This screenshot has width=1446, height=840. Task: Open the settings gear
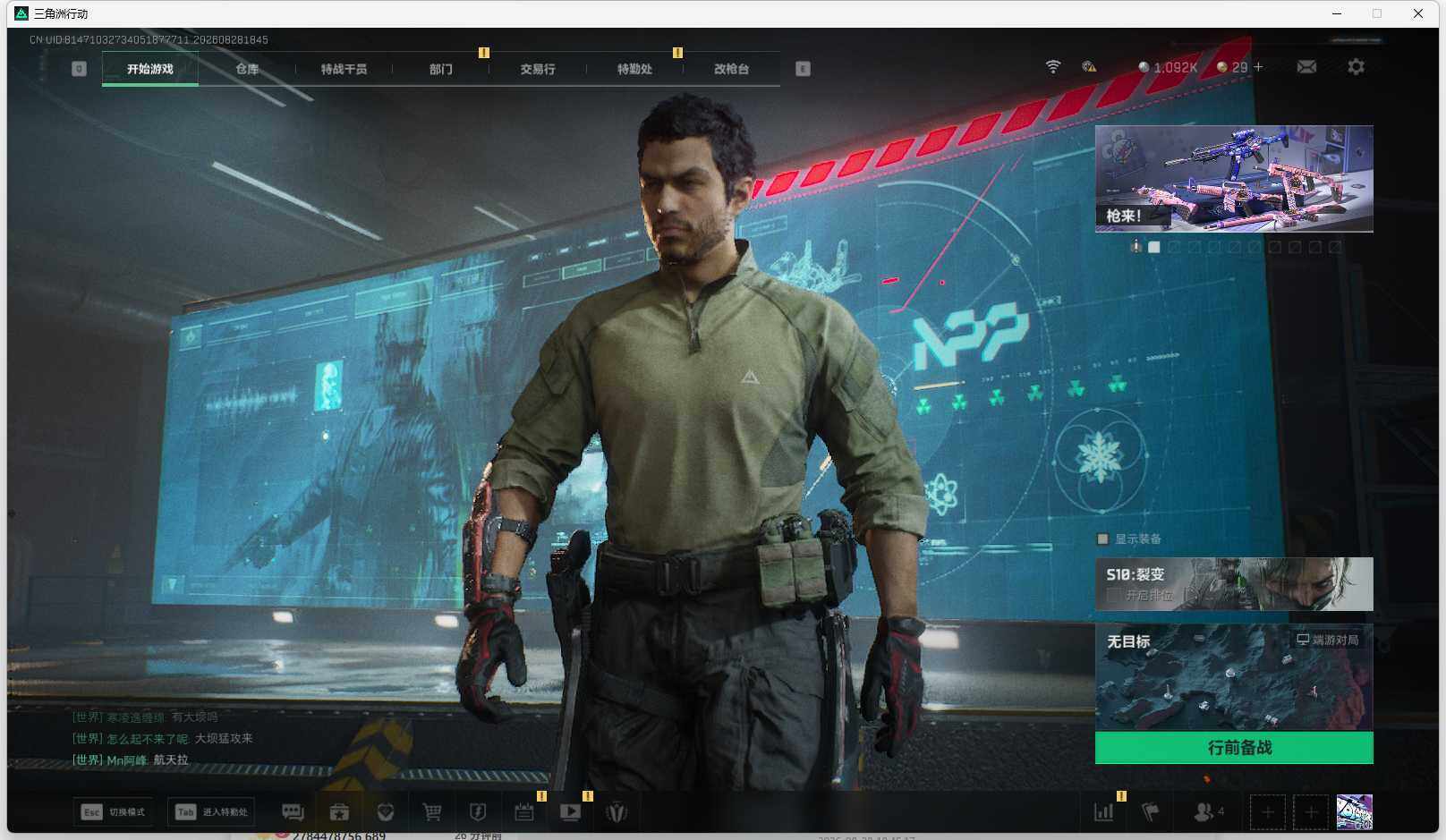point(1356,67)
